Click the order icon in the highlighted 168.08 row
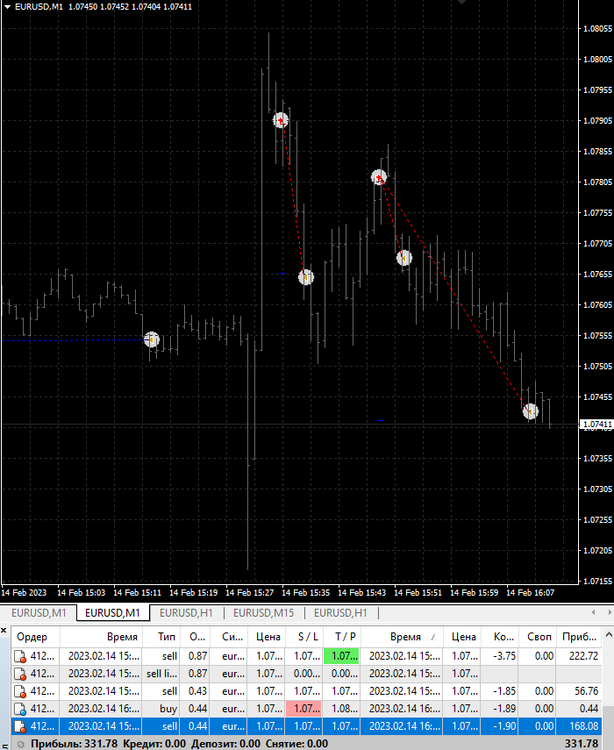 (20, 727)
